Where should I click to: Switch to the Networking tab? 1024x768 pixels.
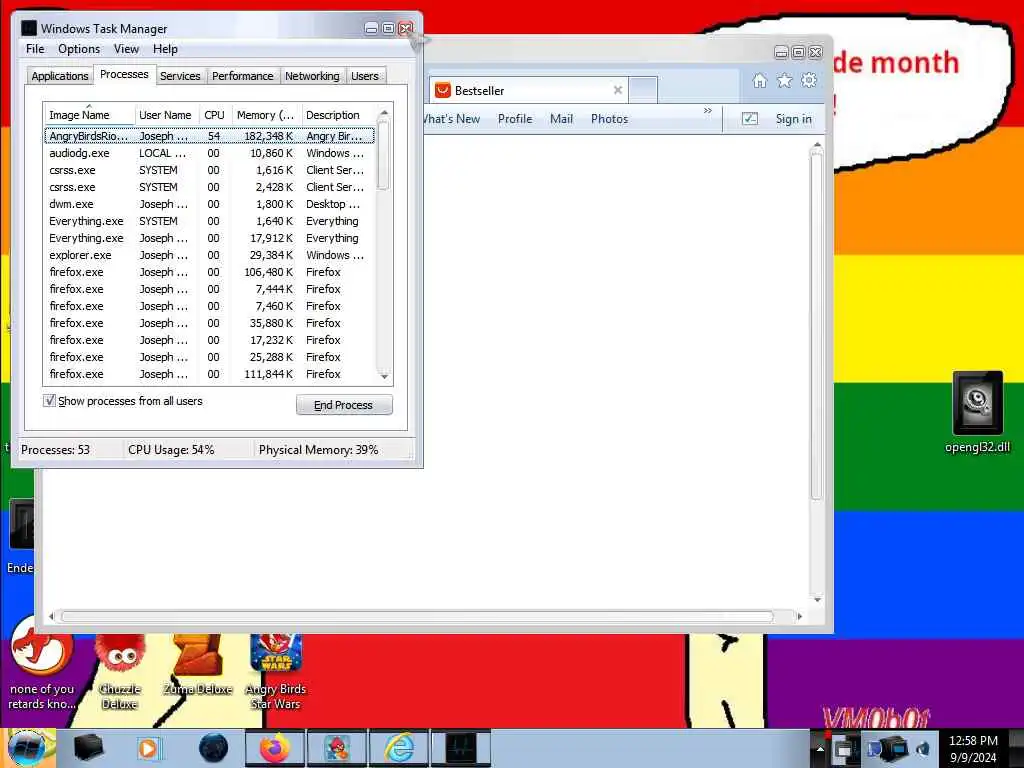click(x=312, y=76)
